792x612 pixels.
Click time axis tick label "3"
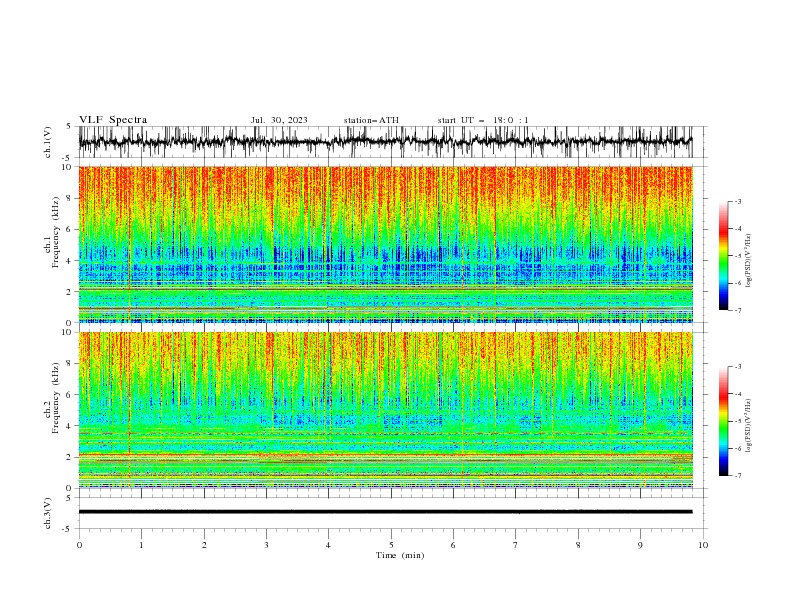pos(266,545)
